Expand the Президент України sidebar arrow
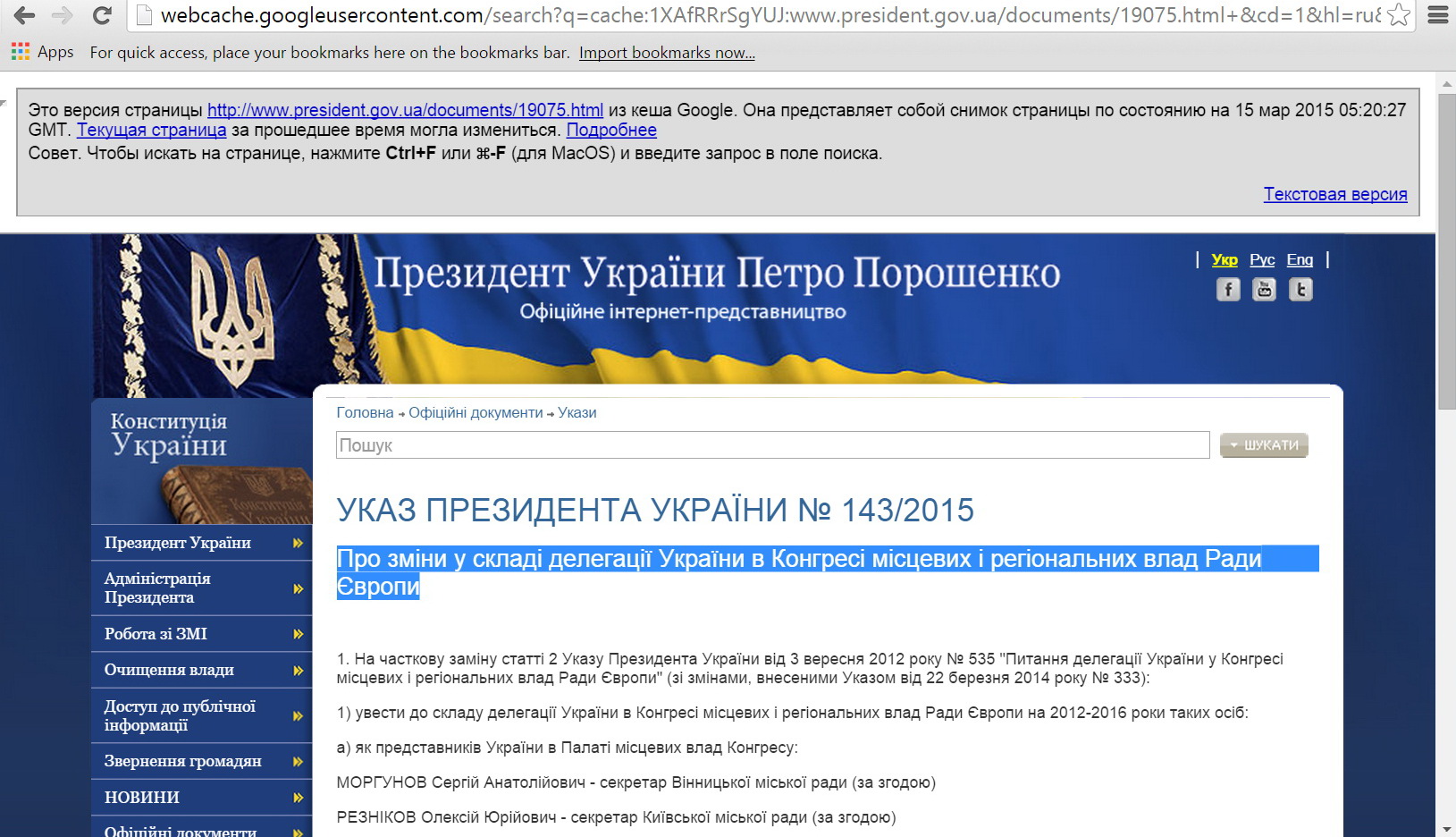 tap(298, 543)
